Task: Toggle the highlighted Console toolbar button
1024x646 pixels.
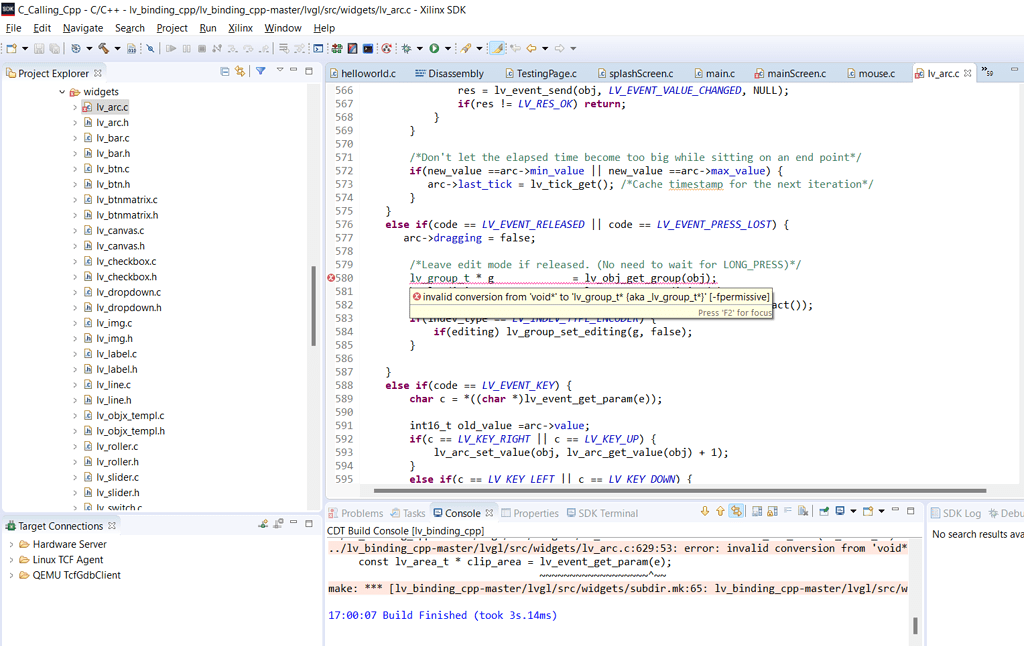Action: point(737,511)
